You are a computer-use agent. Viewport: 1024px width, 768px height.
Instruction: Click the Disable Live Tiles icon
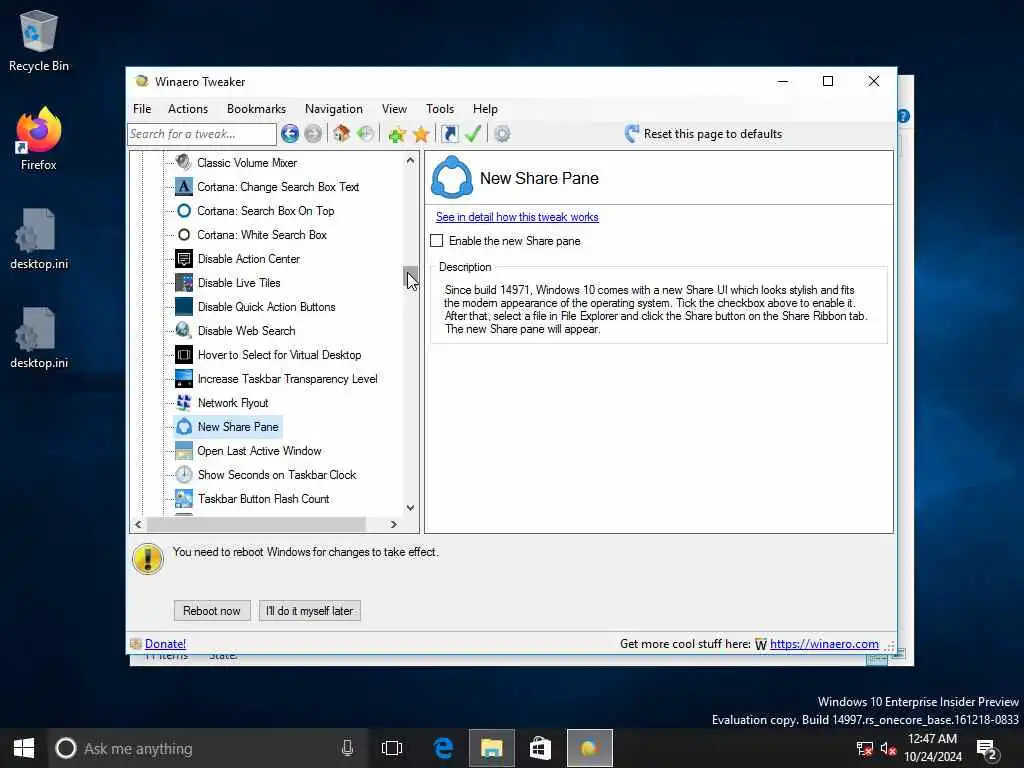[184, 283]
